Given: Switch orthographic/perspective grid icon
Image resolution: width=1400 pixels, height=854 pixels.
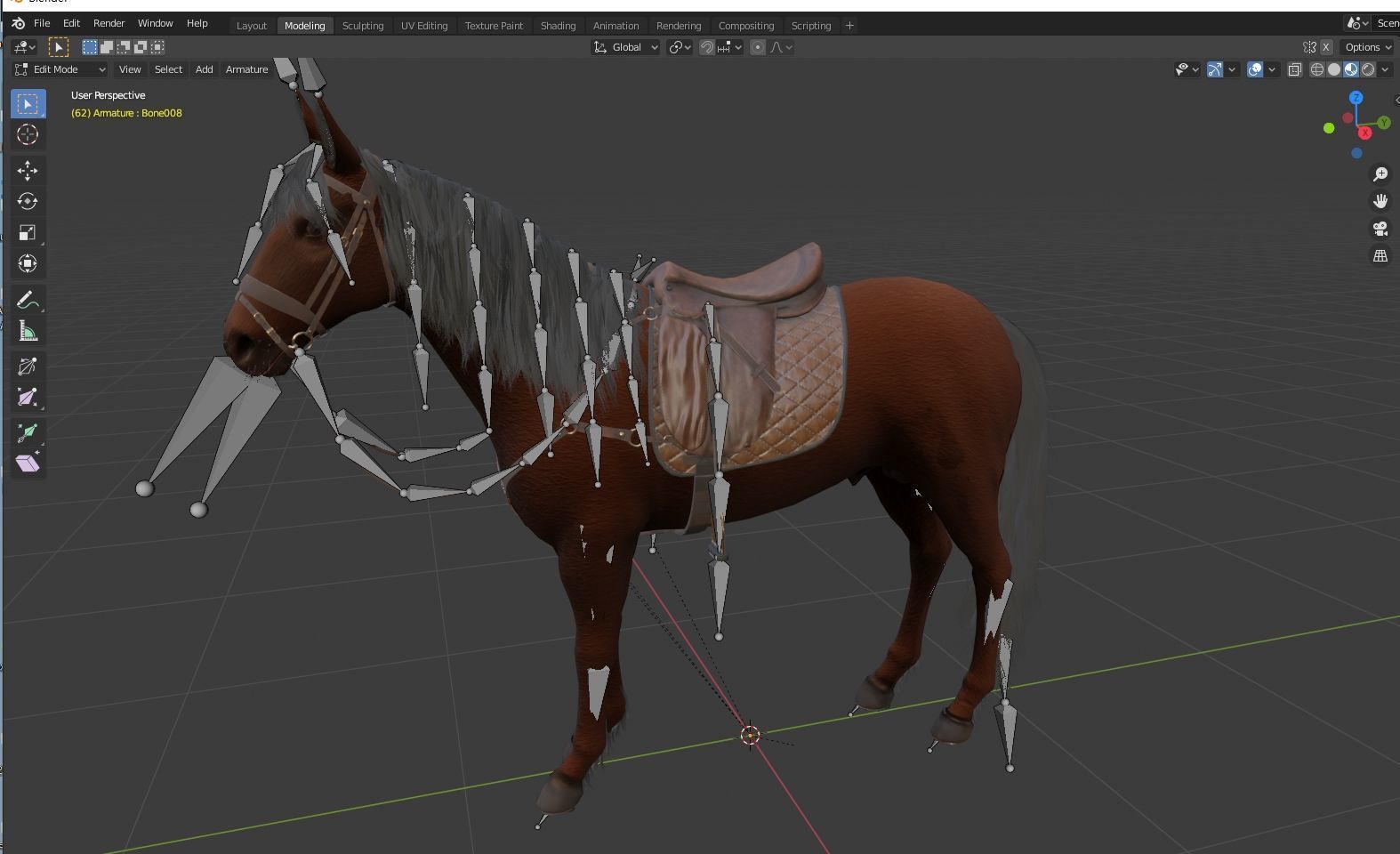Looking at the screenshot, I should point(1380,255).
